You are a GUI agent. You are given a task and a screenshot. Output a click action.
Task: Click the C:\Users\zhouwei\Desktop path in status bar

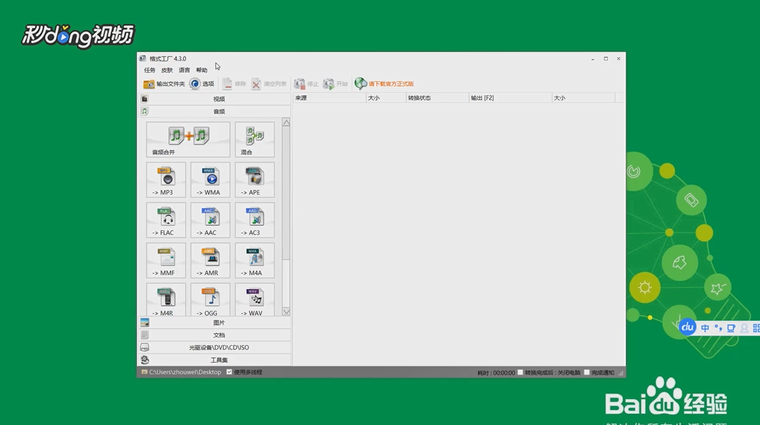tap(185, 372)
